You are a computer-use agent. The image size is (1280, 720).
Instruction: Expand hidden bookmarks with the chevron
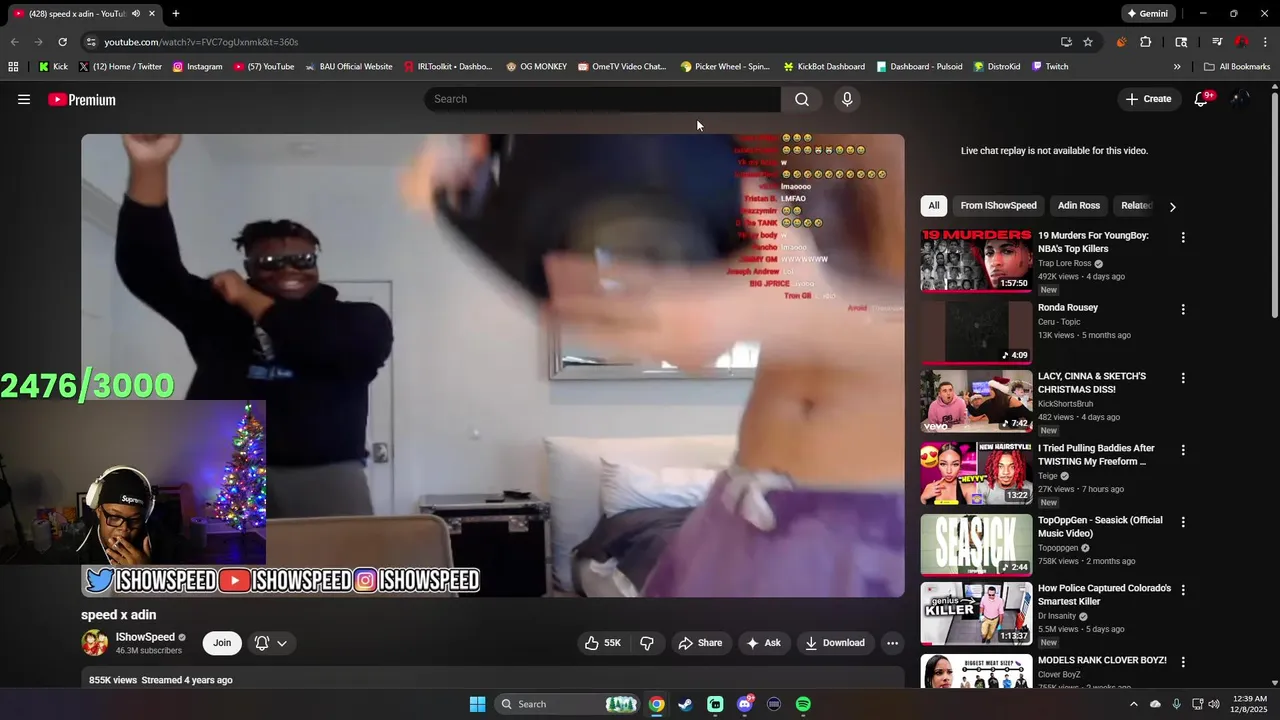coord(1177,67)
